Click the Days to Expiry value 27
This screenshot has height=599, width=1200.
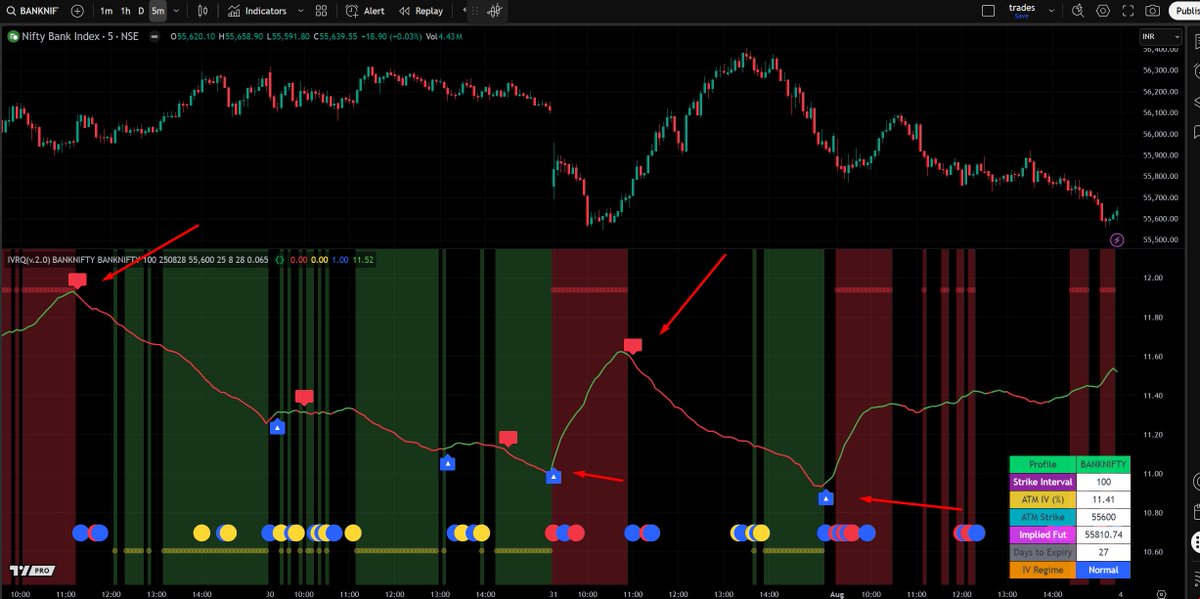[1102, 552]
